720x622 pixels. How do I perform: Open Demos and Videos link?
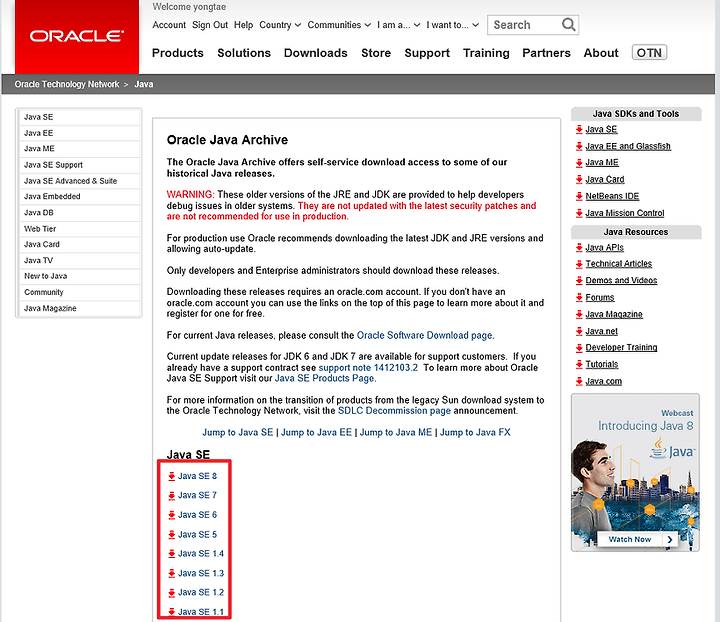[x=621, y=280]
